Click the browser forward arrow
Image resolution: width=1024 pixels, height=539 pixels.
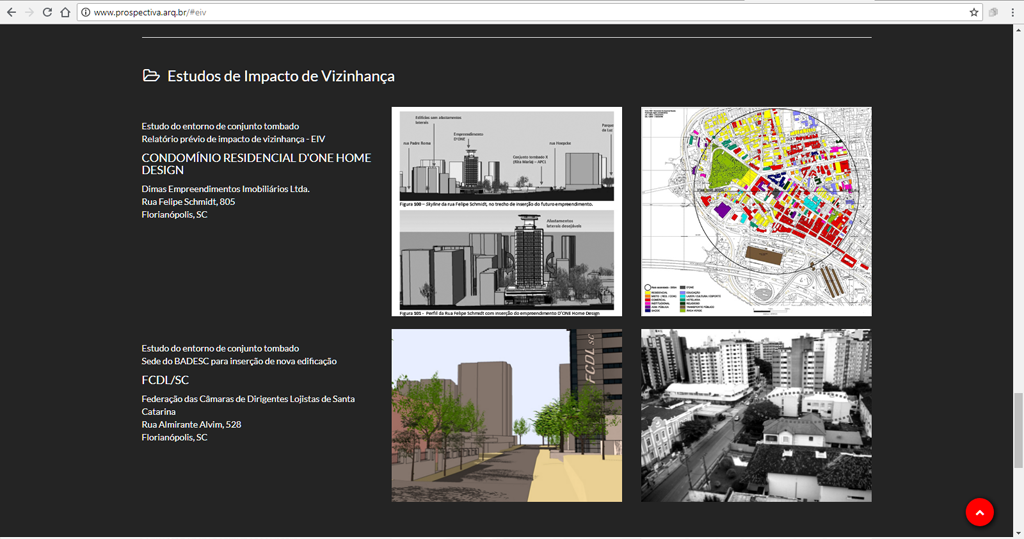(x=29, y=12)
